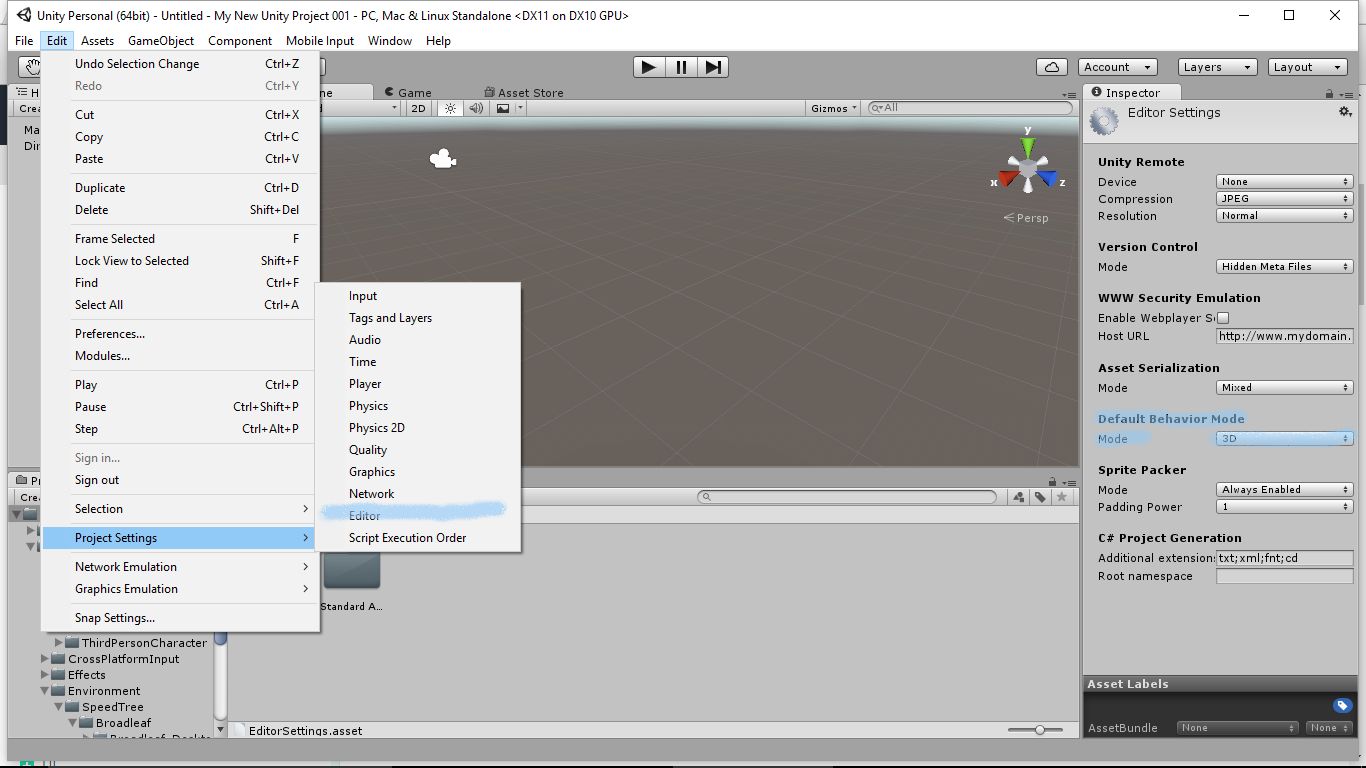Click the scene effects image icon
This screenshot has width=1366, height=768.
point(501,108)
